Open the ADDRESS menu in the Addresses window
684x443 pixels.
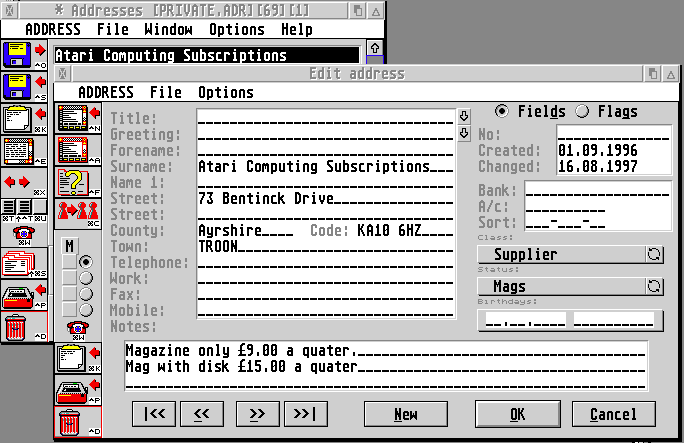pyautogui.click(x=53, y=30)
